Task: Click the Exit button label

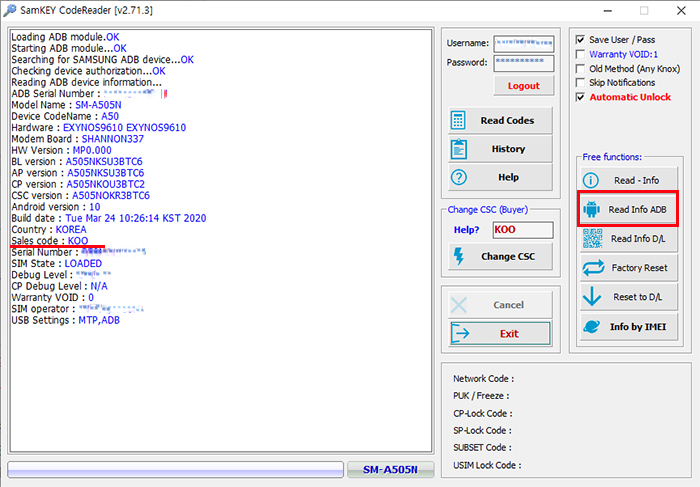Action: [x=509, y=334]
